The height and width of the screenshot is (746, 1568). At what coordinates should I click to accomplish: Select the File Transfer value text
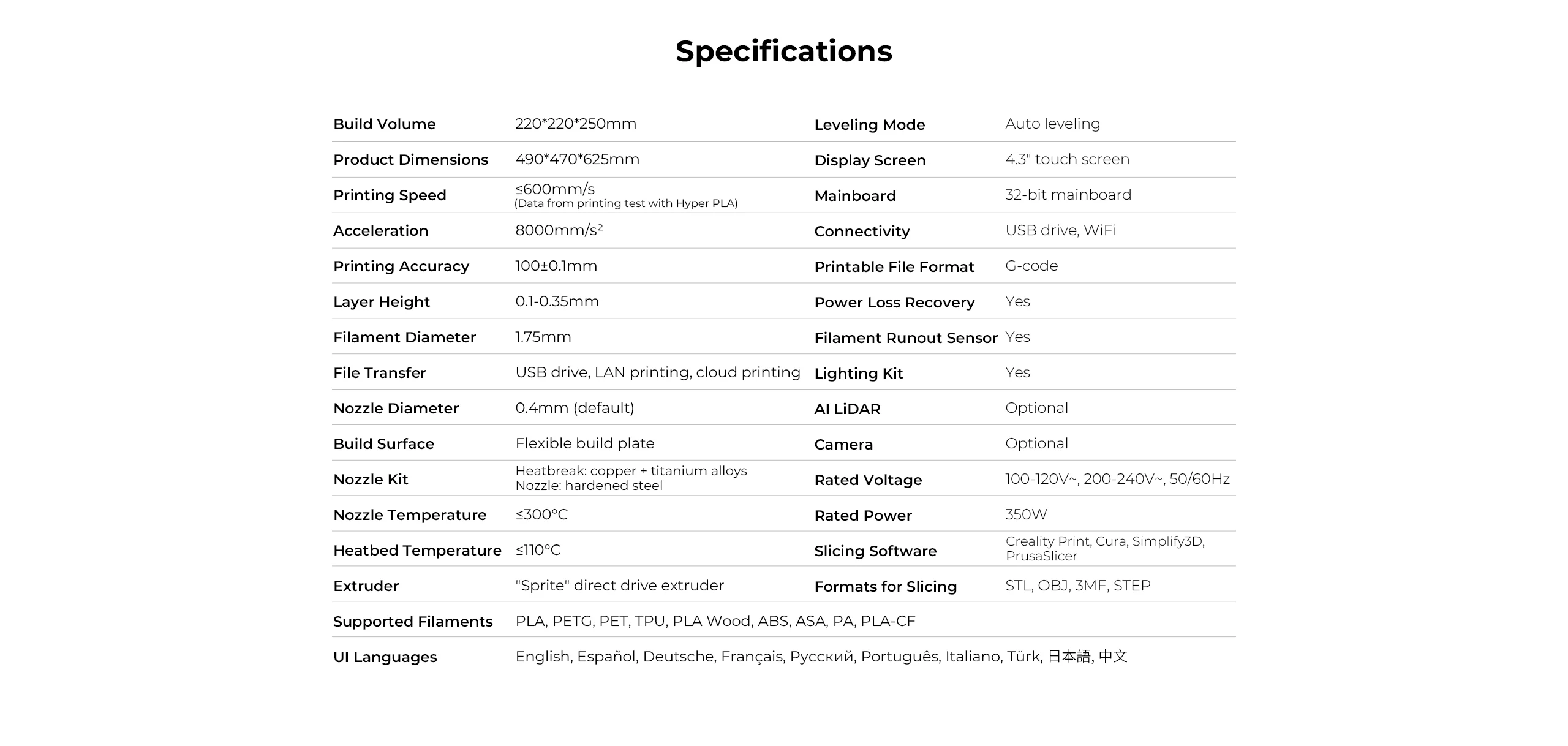point(658,372)
